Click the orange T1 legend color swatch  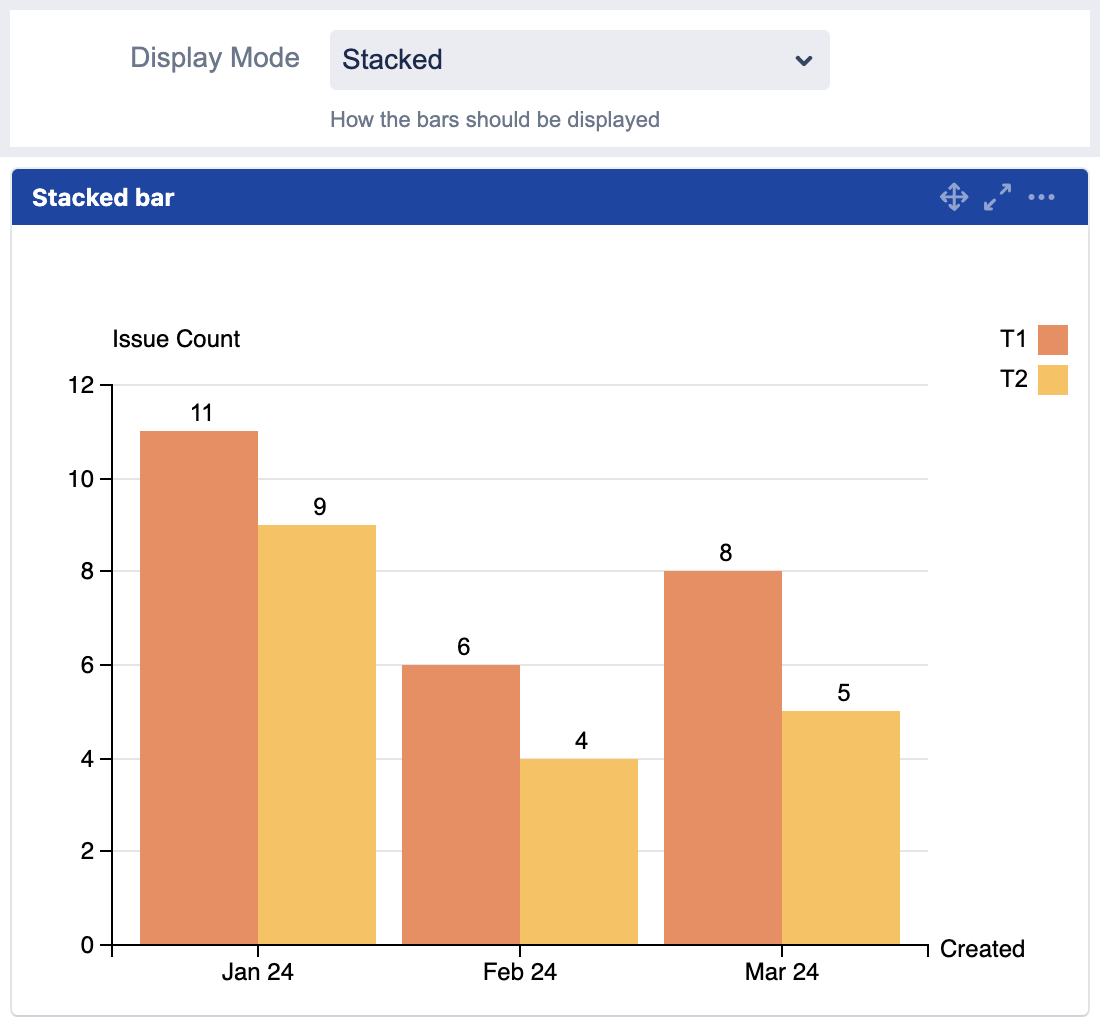(1053, 339)
